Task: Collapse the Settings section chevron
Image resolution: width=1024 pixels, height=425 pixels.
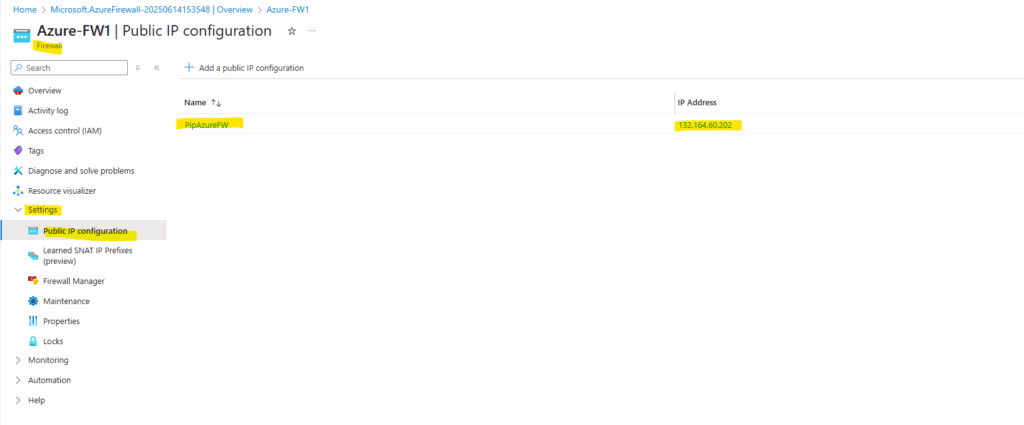Action: (x=18, y=210)
